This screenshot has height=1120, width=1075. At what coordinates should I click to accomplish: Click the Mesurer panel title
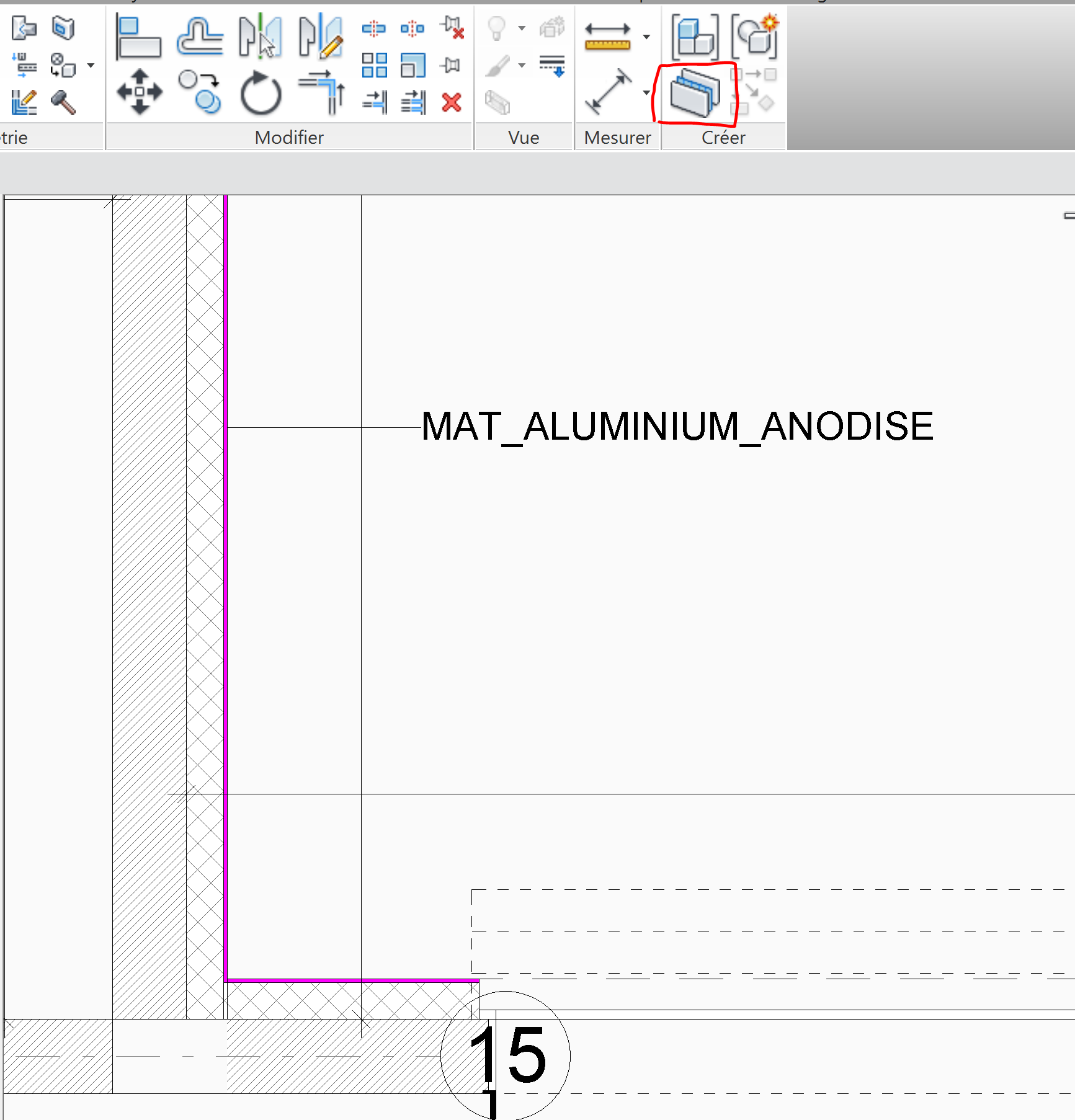[617, 138]
